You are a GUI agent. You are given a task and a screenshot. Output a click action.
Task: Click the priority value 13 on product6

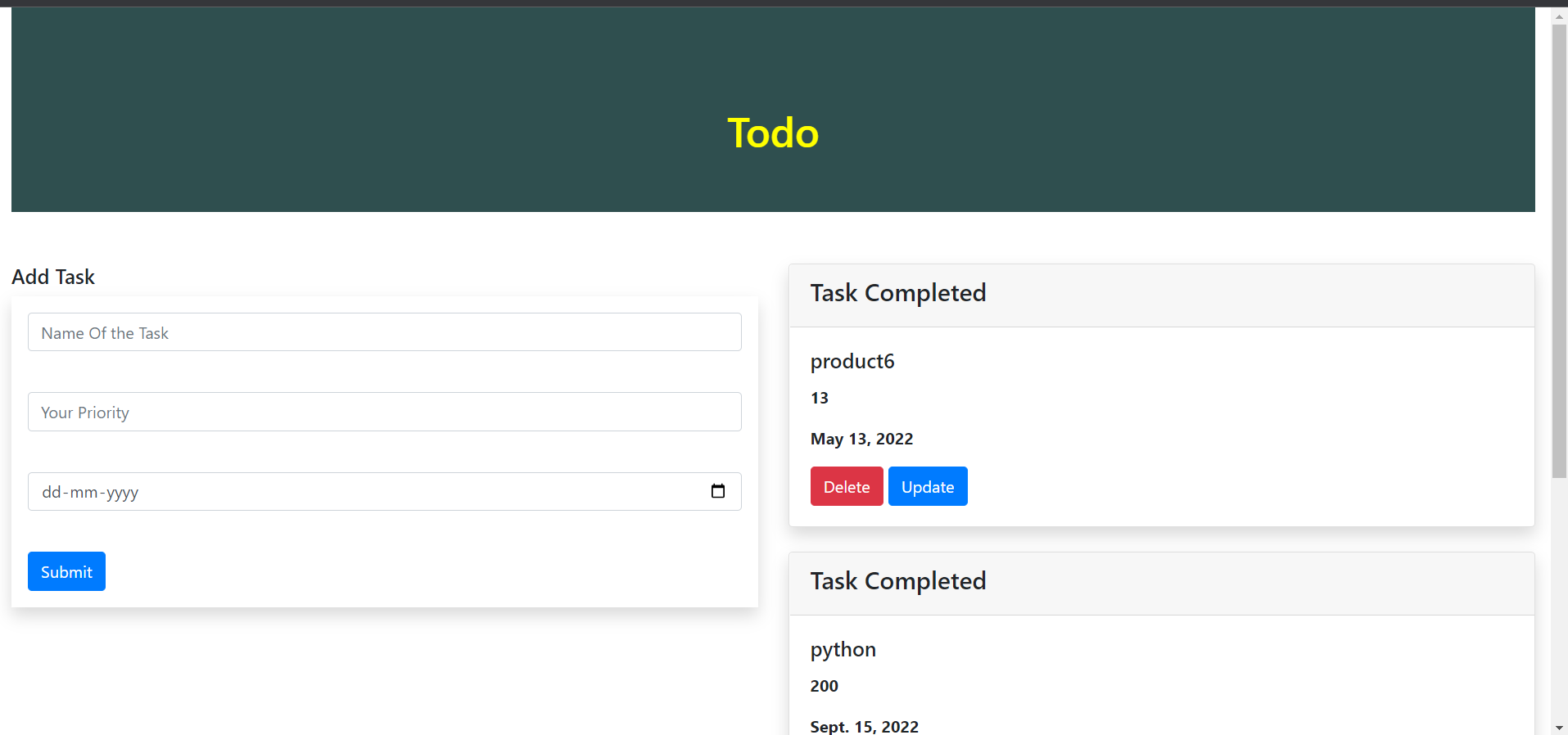tap(820, 398)
